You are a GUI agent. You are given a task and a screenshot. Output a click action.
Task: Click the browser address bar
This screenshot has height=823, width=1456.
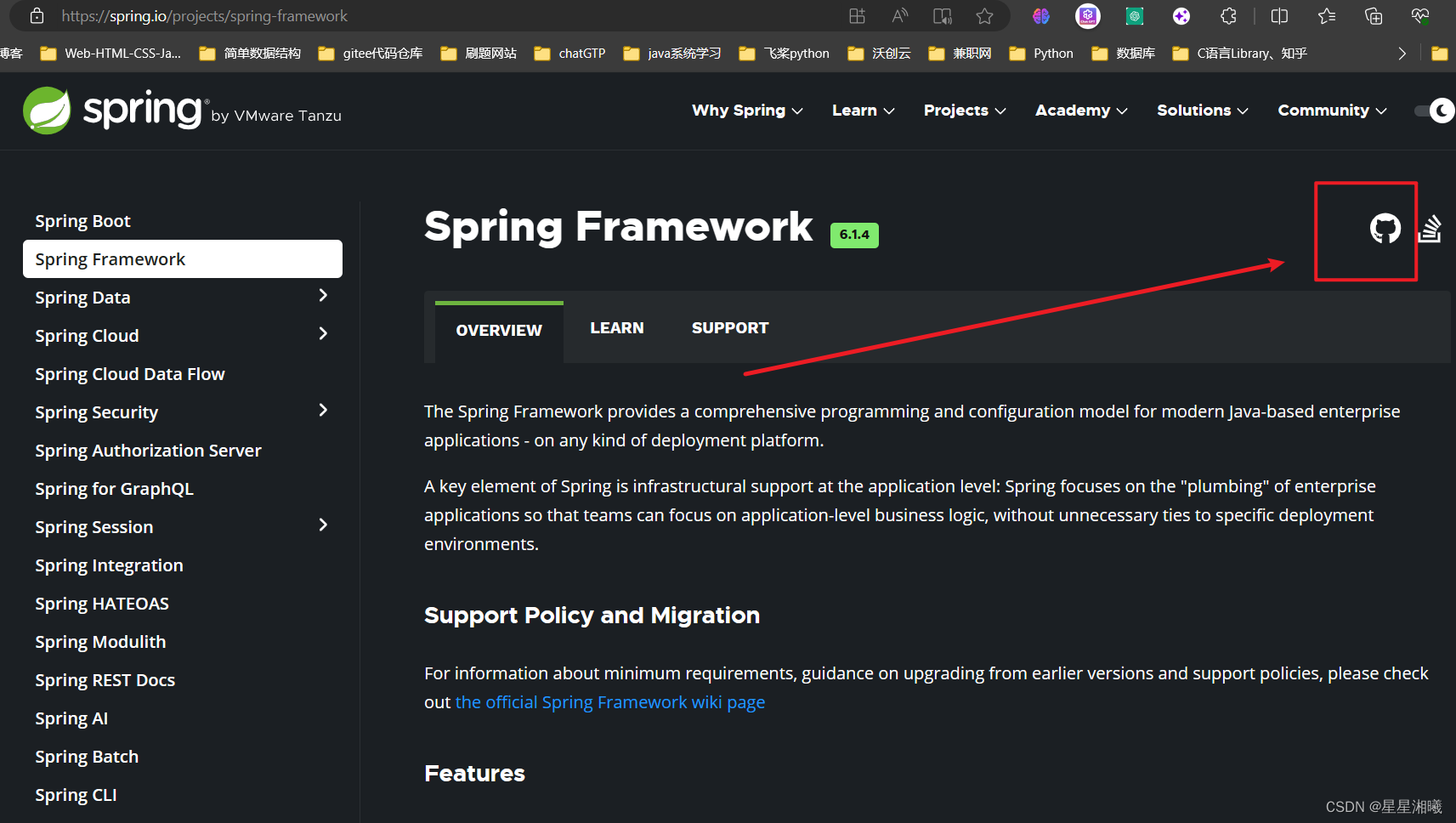[204, 15]
